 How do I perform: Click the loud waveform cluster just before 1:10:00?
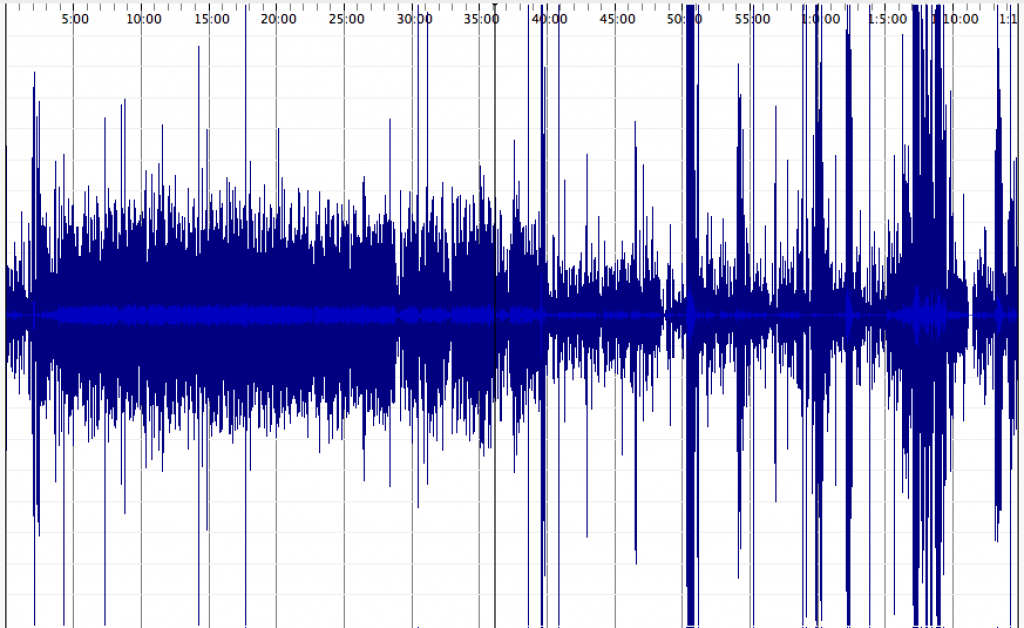[927, 313]
